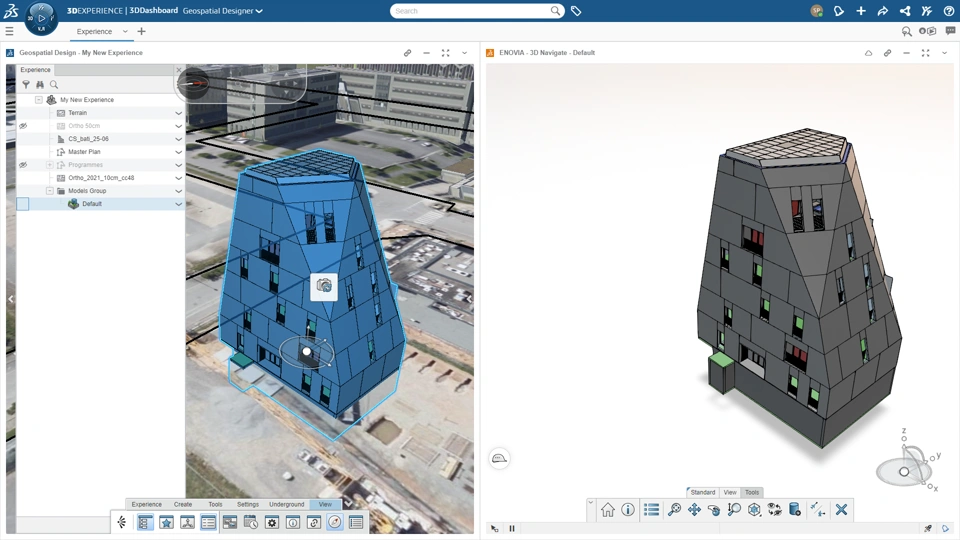Toggle the list panel icon in the View toolbar
Screen dimensions: 960x540
[x=208, y=522]
